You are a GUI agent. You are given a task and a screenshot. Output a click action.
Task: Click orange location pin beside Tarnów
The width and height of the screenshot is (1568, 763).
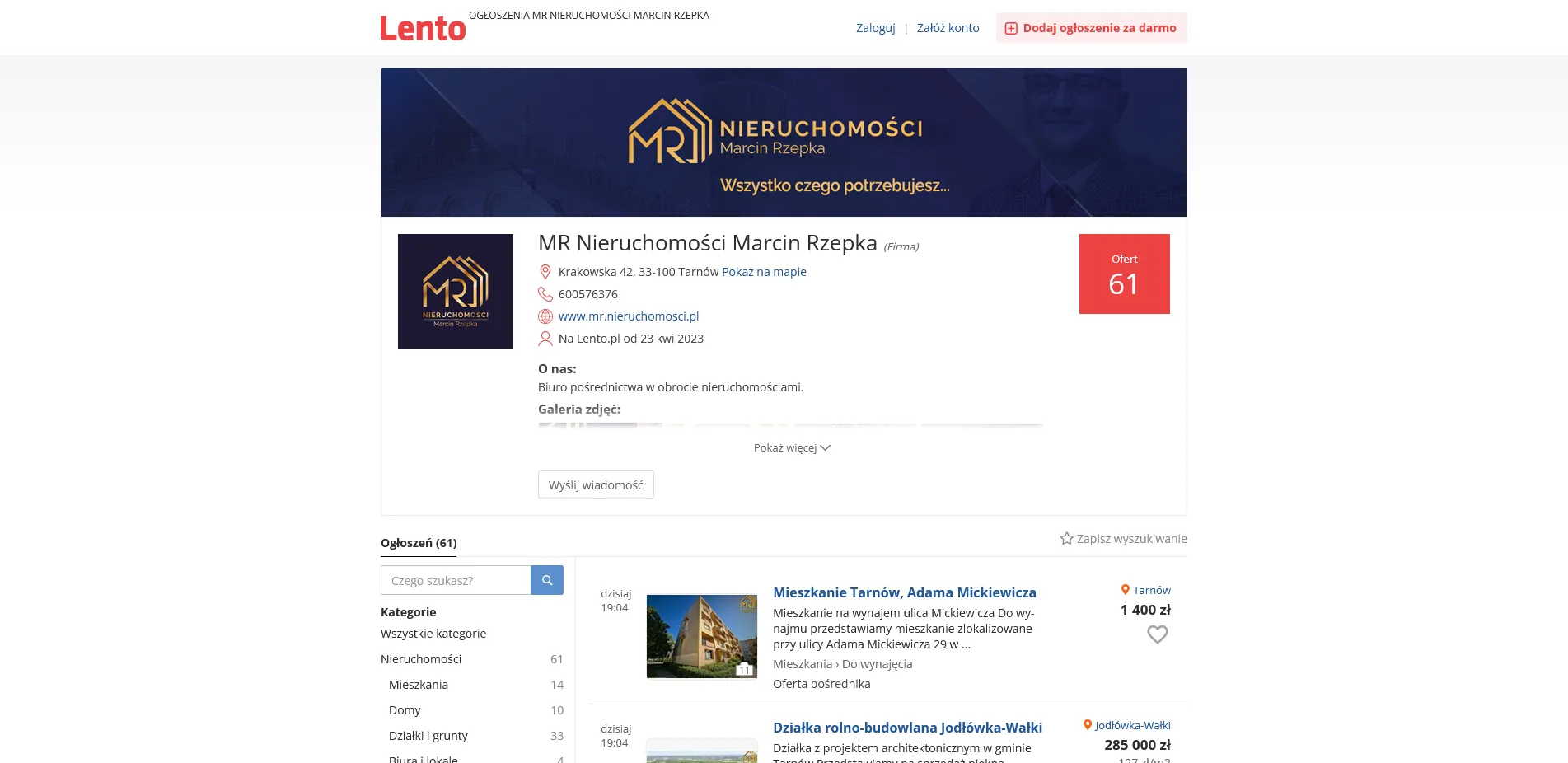click(1125, 590)
